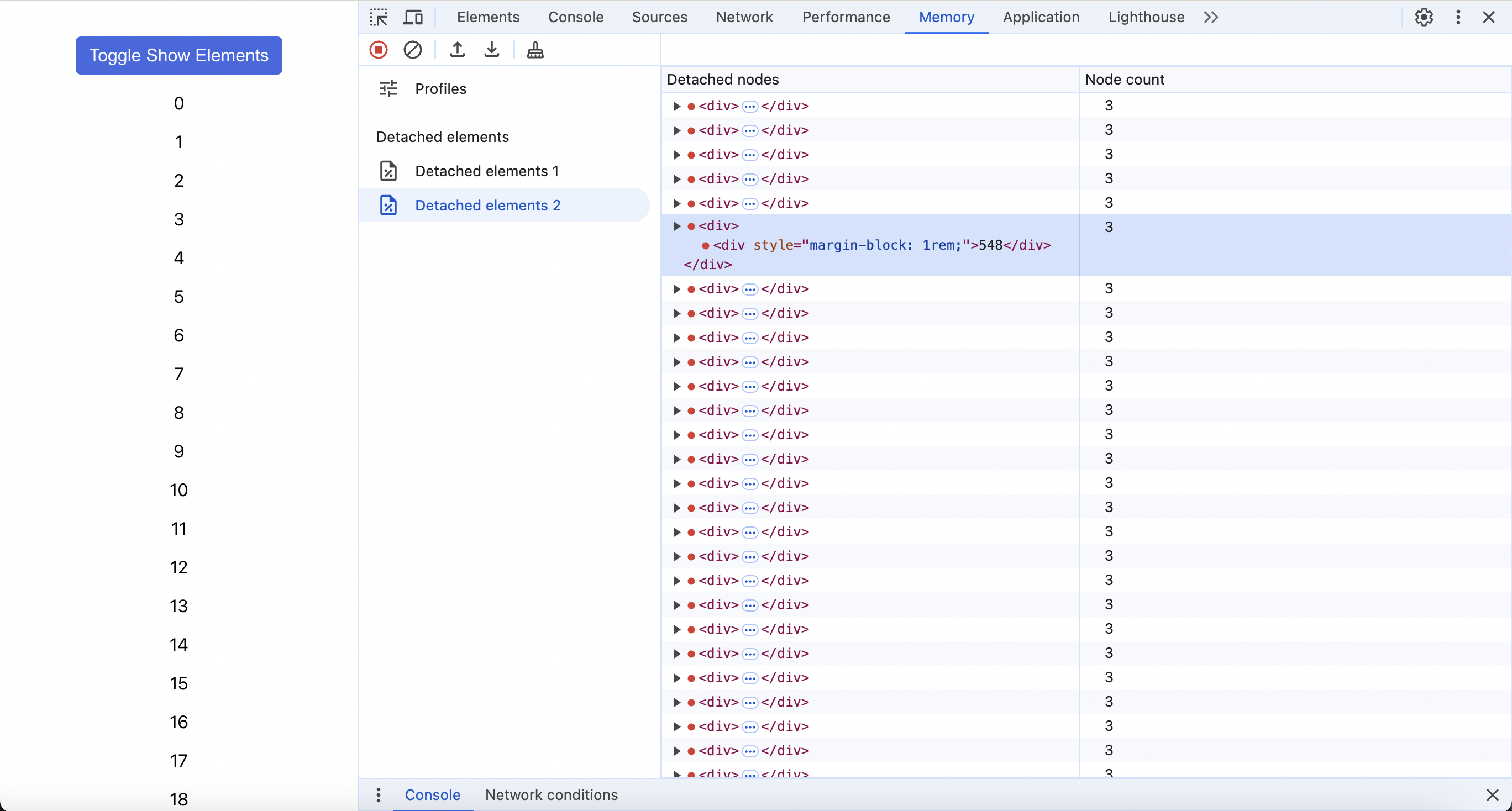Screen dimensions: 1512x811
Task: Switch to the Console tab in the top bar
Action: (x=576, y=17)
